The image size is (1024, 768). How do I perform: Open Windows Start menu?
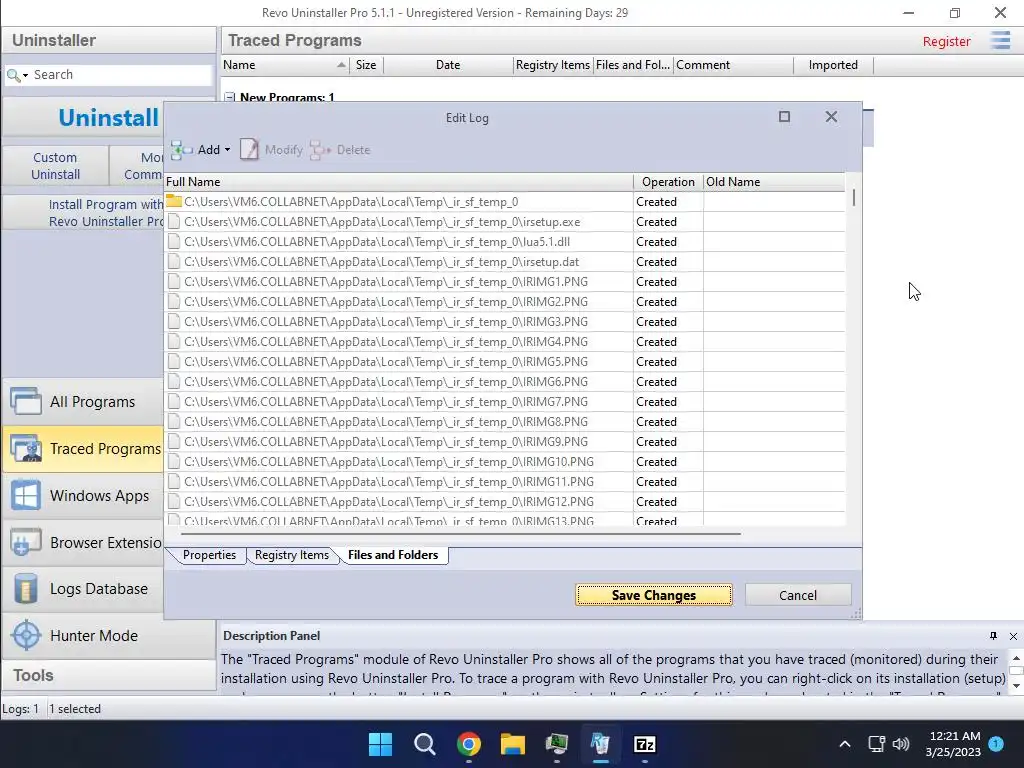[x=380, y=744]
